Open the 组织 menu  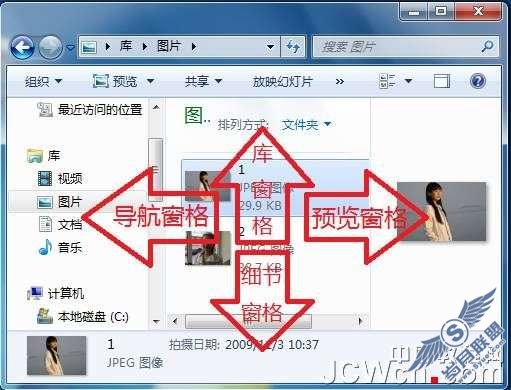[x=44, y=81]
